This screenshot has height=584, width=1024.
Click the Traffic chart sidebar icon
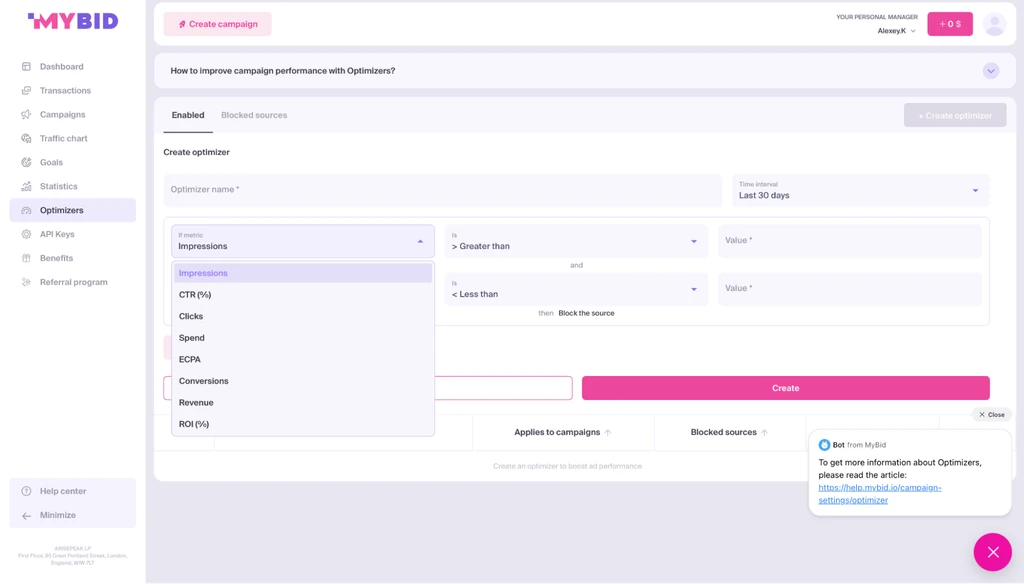[x=26, y=138]
